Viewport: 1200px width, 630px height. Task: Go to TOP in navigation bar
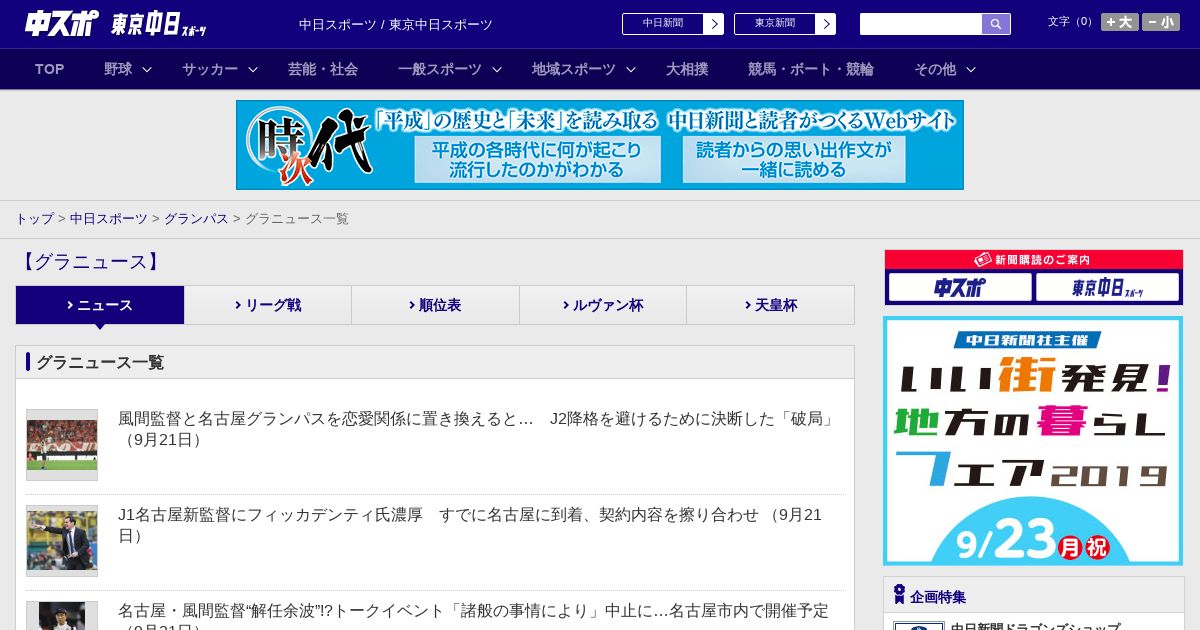click(49, 69)
